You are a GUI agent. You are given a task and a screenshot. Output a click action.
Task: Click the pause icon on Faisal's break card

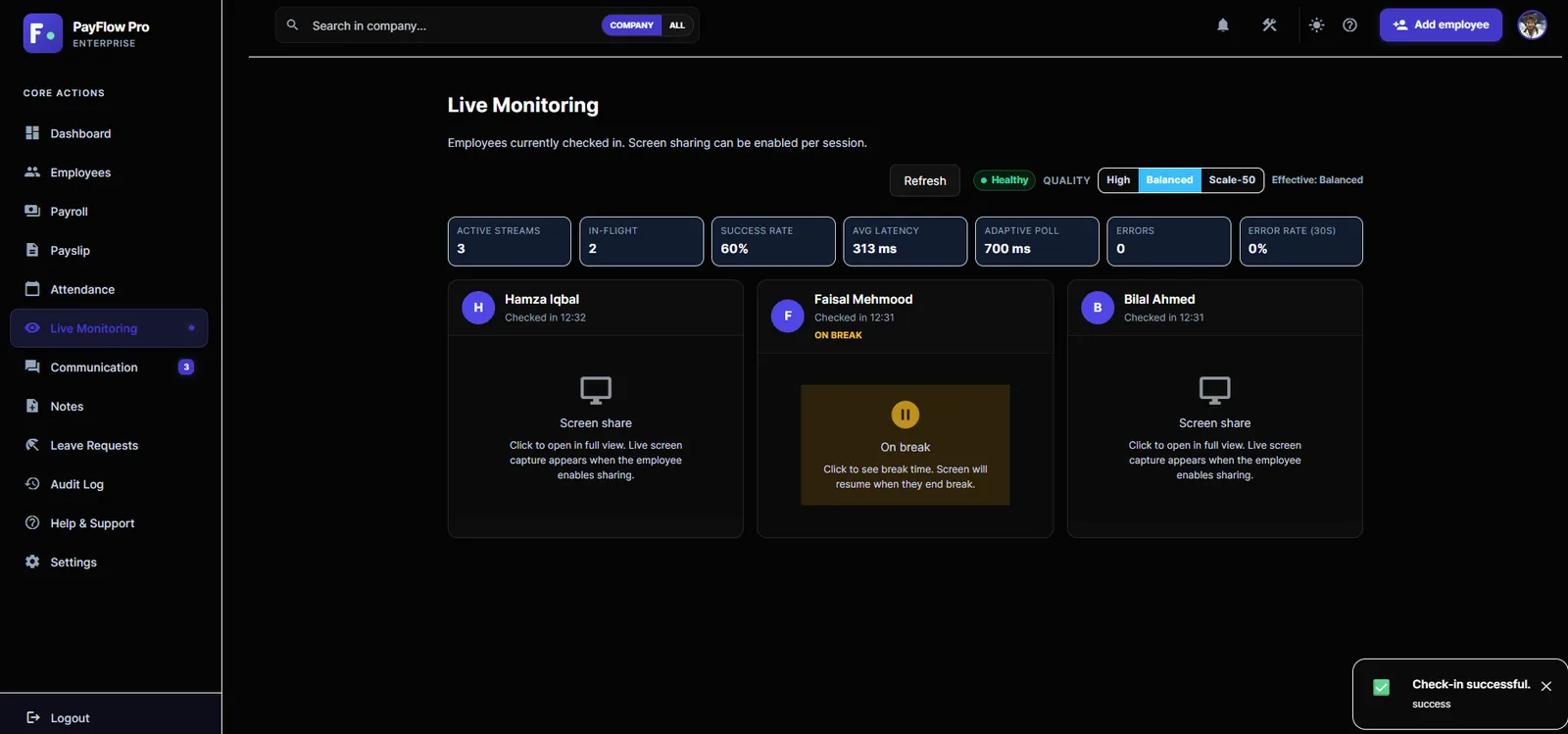tap(905, 415)
